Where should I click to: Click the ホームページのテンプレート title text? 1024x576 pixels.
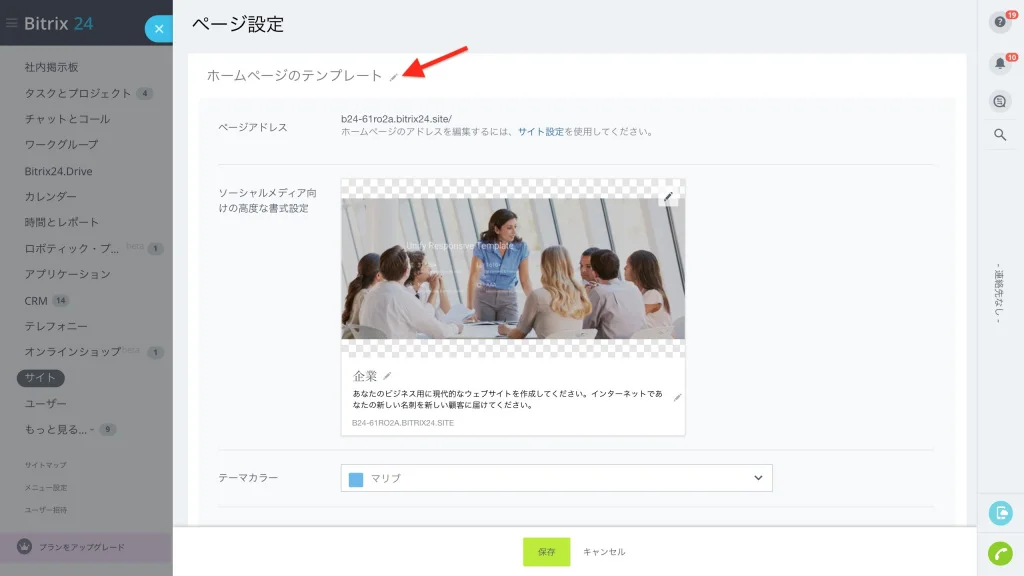coord(295,76)
